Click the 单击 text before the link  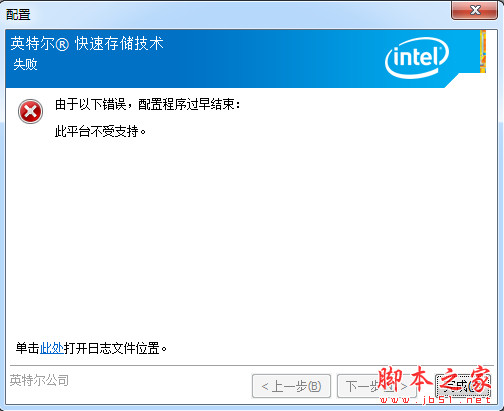tap(28, 348)
